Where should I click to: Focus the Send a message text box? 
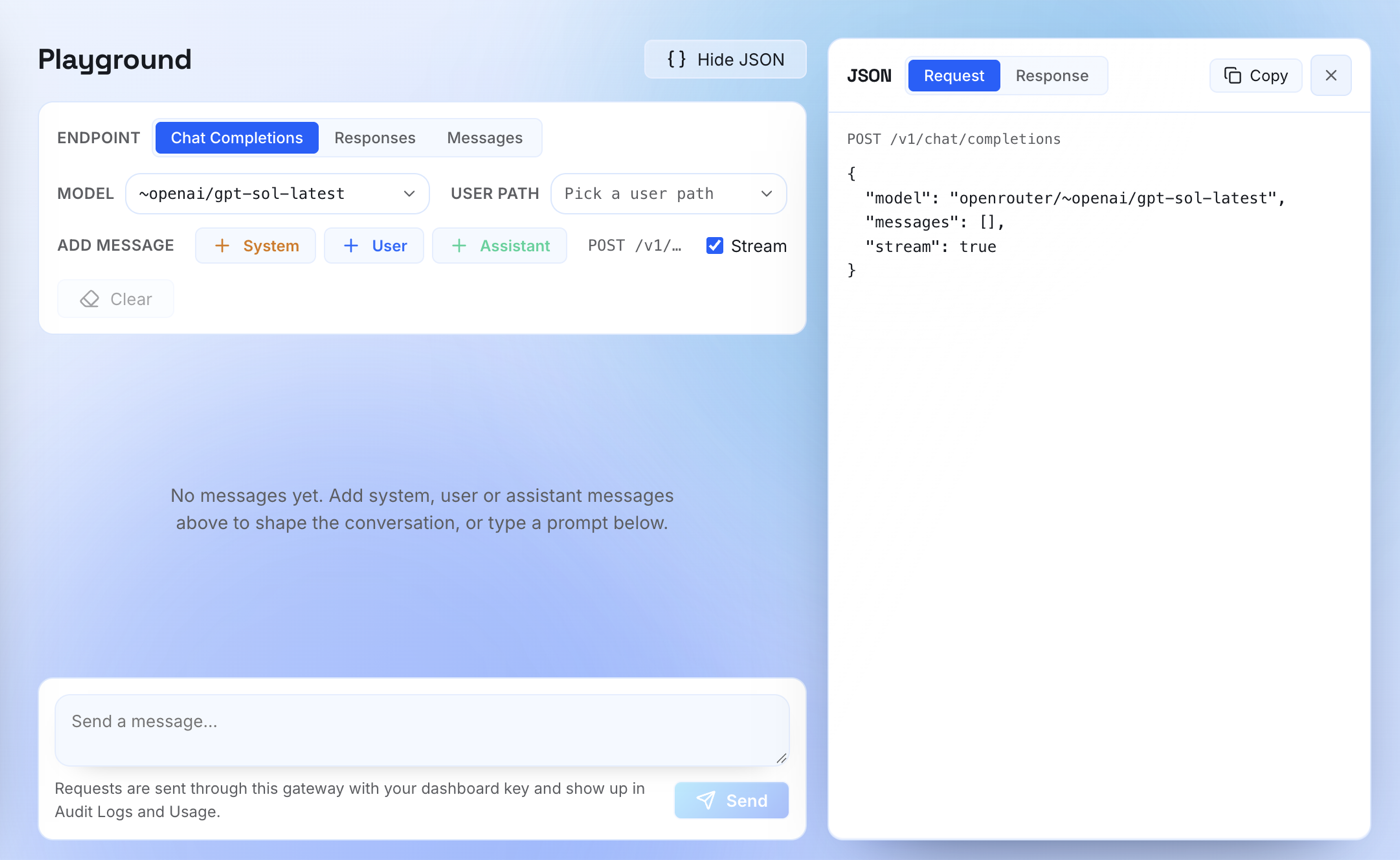[422, 731]
